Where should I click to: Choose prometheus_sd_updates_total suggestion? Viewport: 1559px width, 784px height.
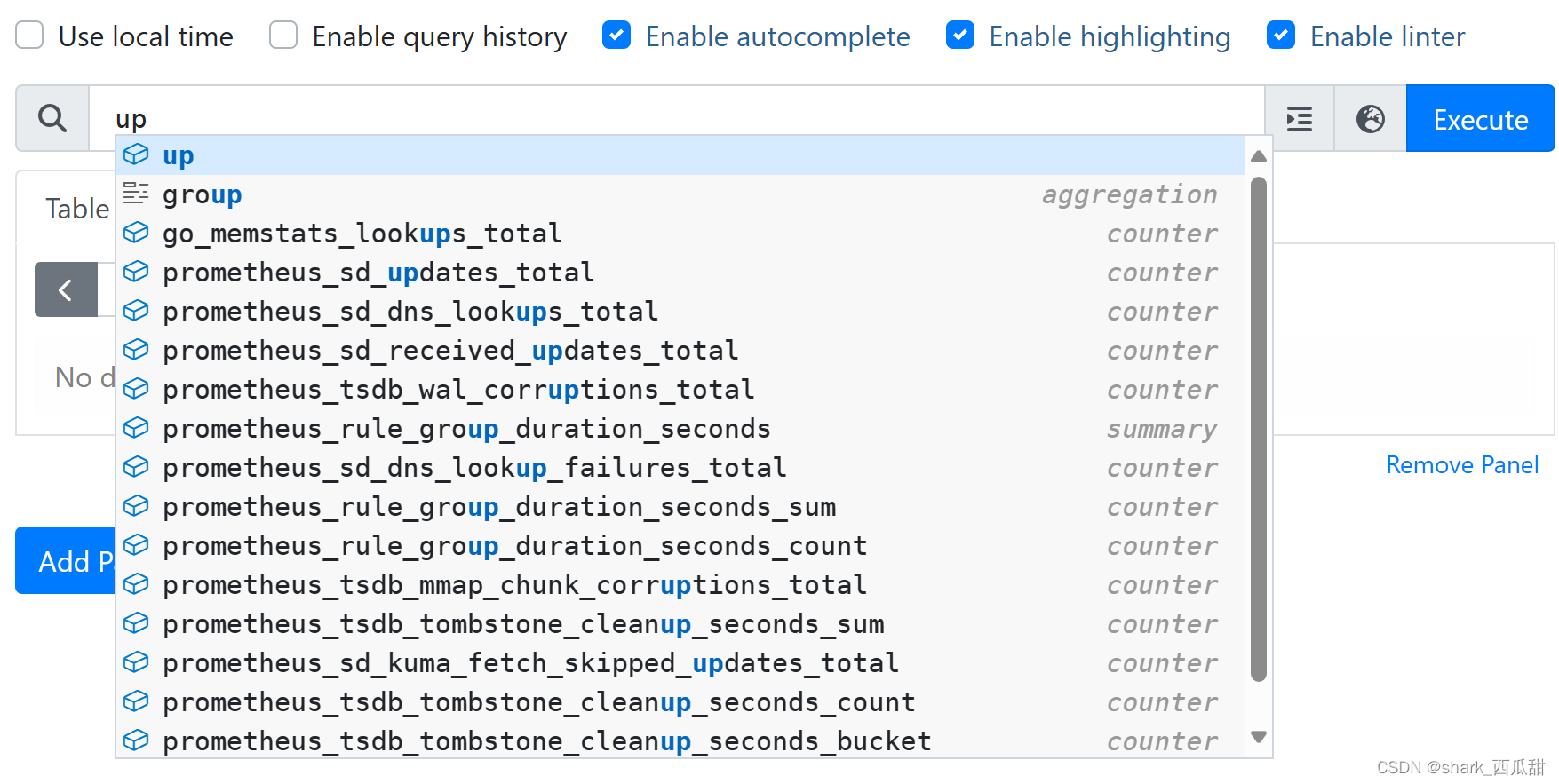(680, 273)
